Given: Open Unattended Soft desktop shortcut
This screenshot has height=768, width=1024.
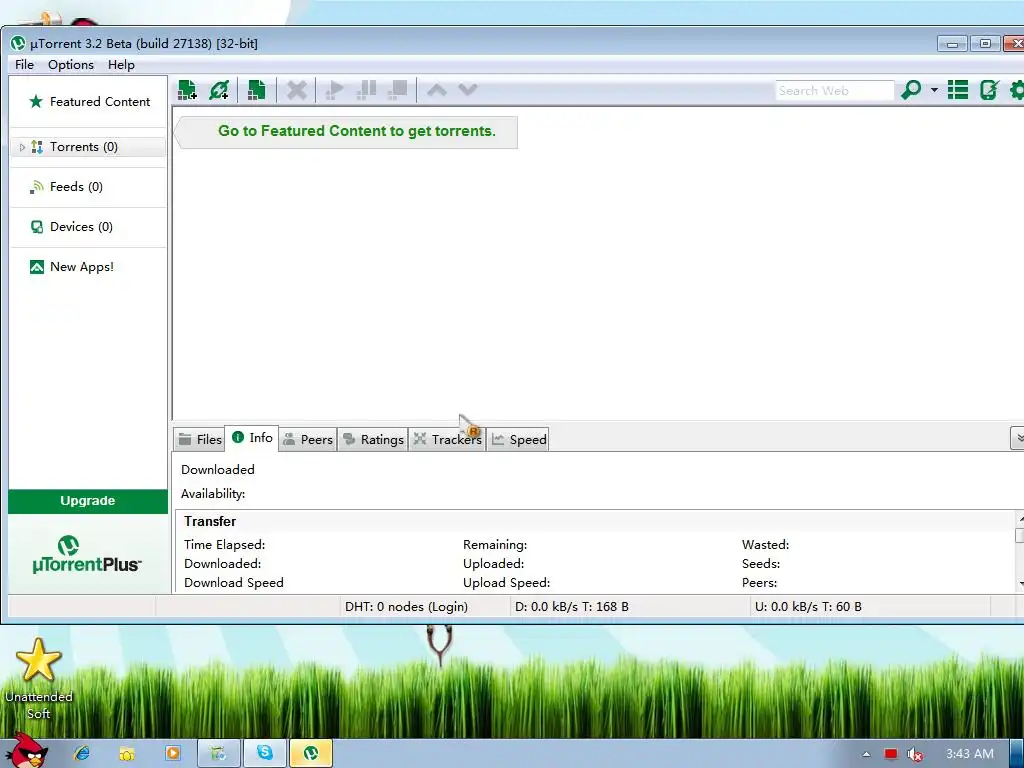Looking at the screenshot, I should tap(39, 679).
